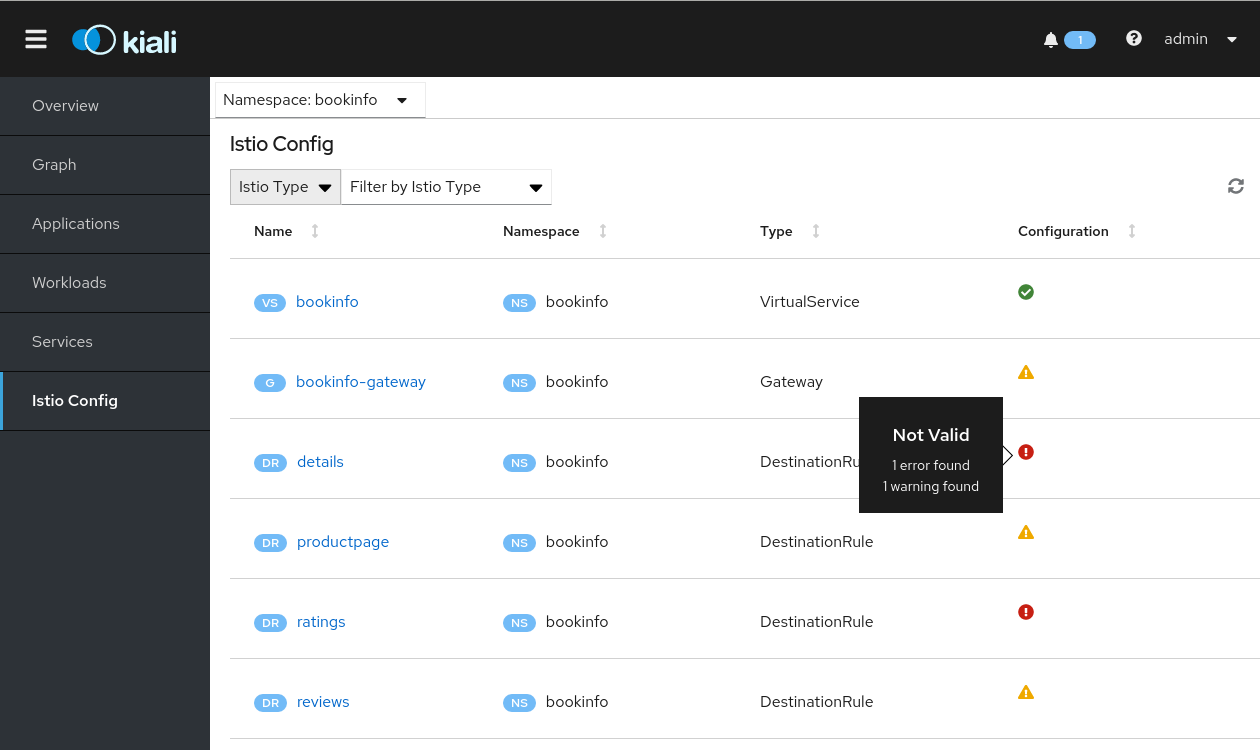Click the NS badge in the productpage row
This screenshot has width=1260, height=750.
click(x=519, y=543)
